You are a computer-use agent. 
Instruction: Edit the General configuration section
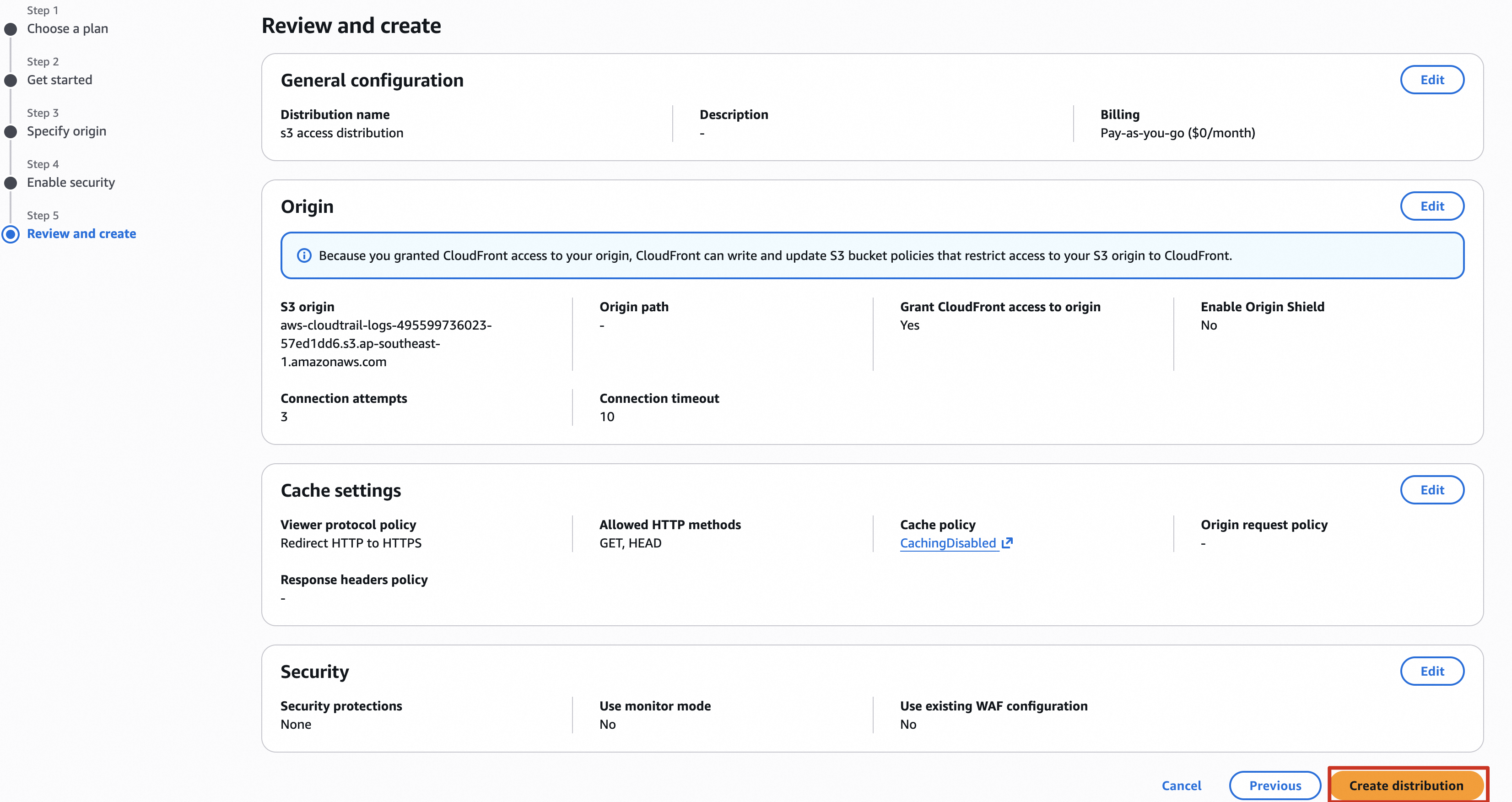[x=1431, y=80]
